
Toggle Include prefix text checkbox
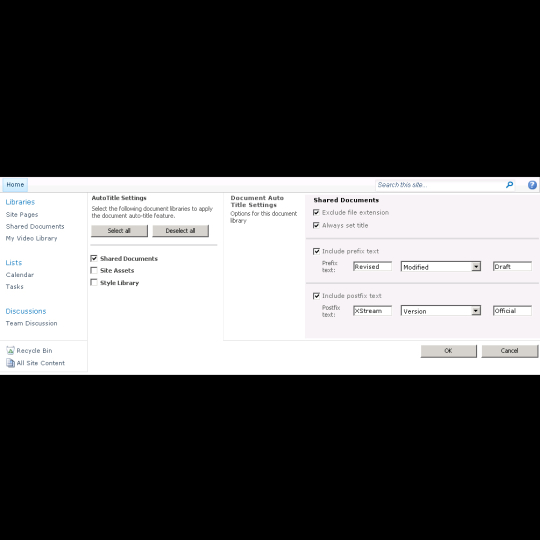pyautogui.click(x=316, y=251)
